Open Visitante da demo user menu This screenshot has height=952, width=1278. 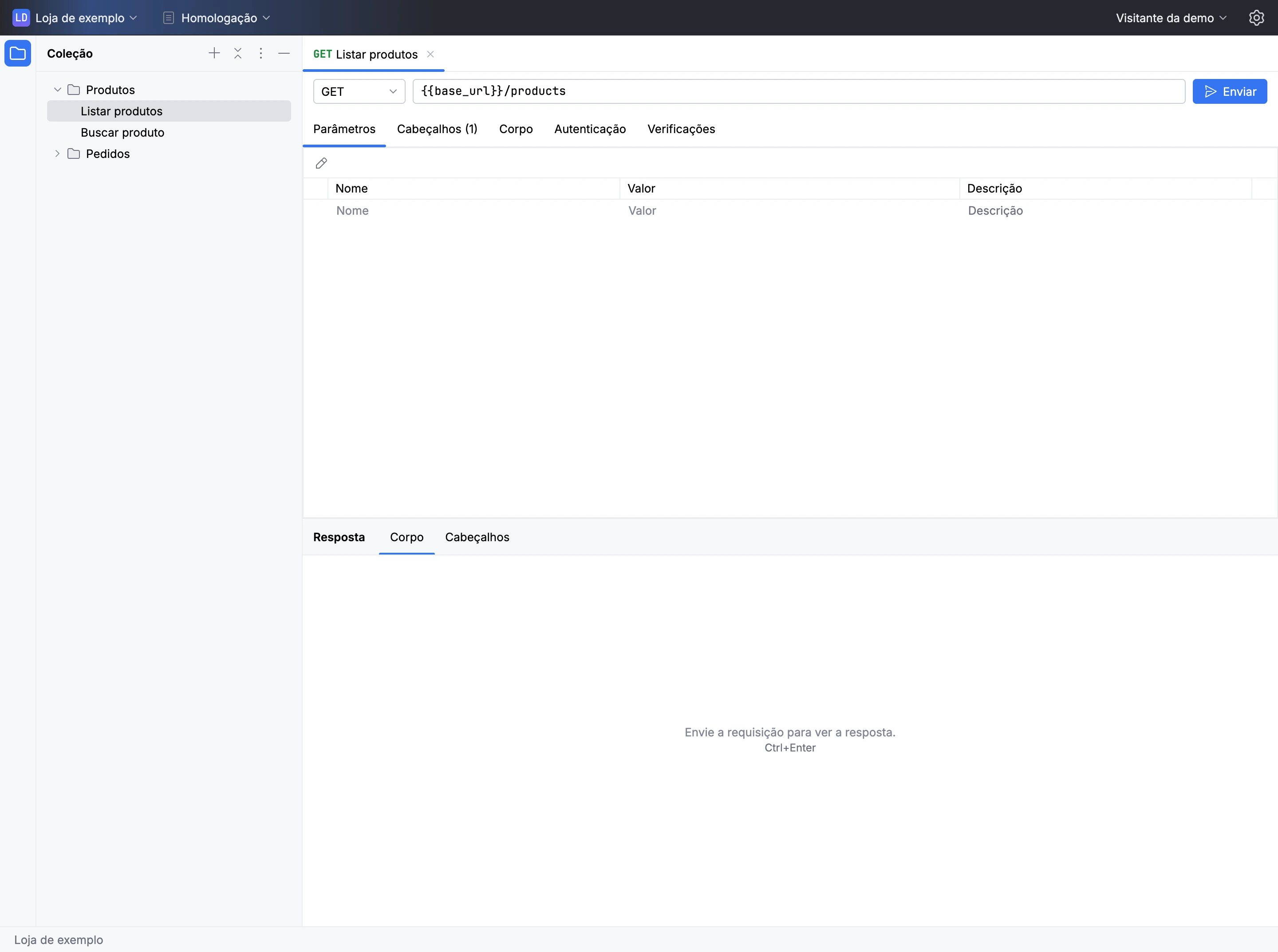coord(1171,18)
